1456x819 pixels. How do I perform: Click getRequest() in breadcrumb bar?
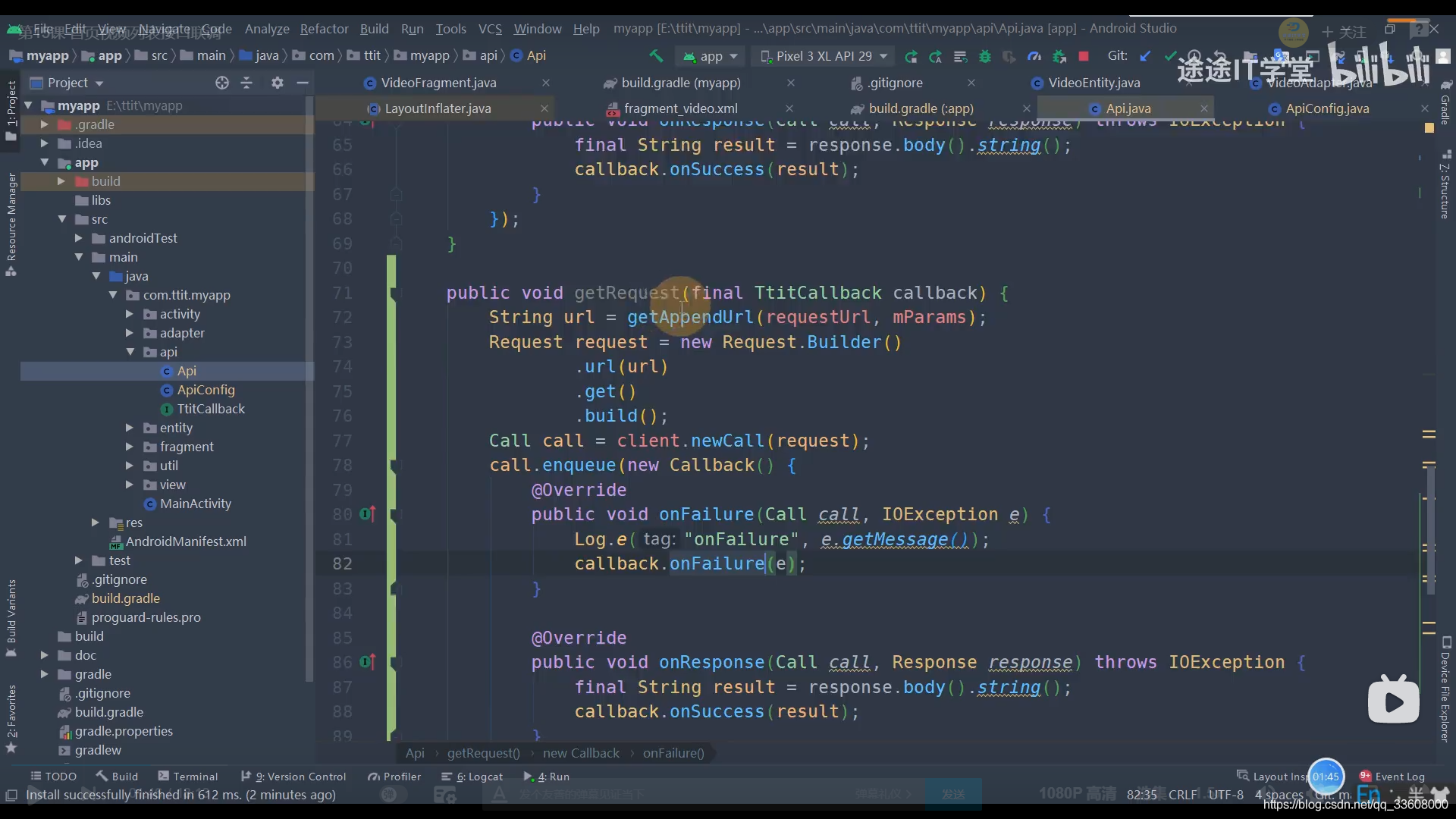click(x=484, y=753)
